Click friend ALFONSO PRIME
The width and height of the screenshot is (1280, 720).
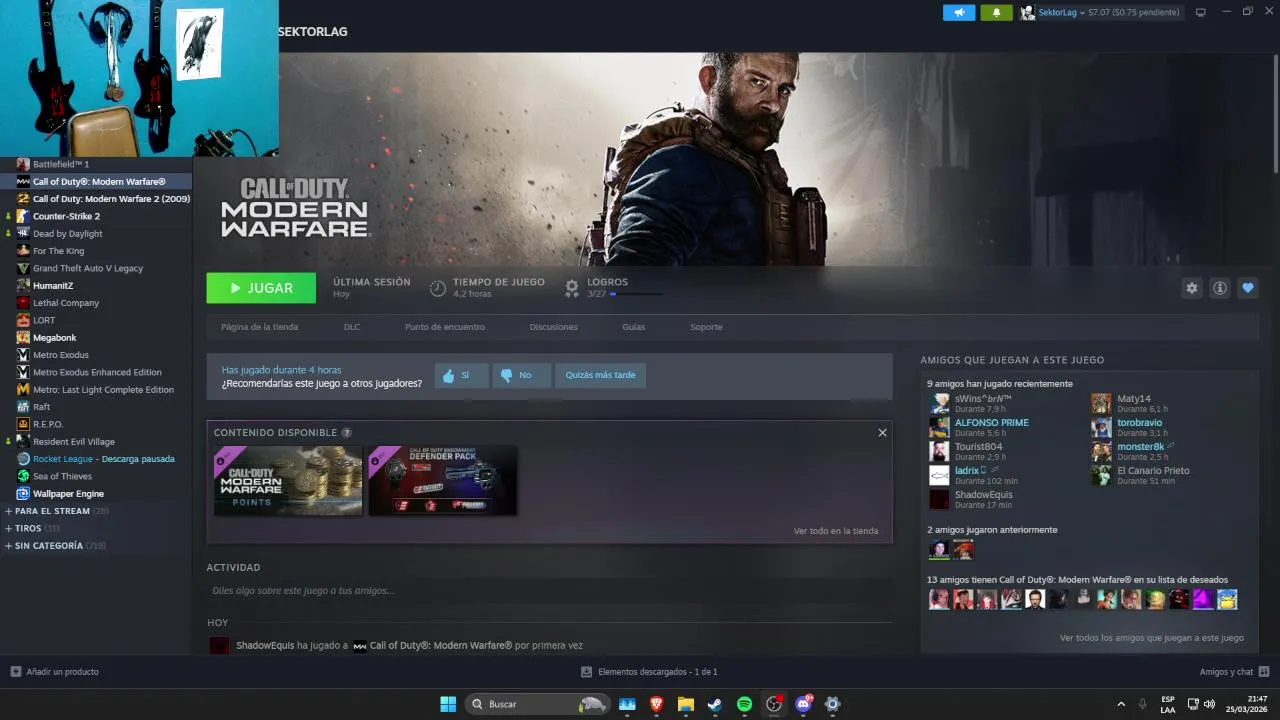[x=991, y=423]
